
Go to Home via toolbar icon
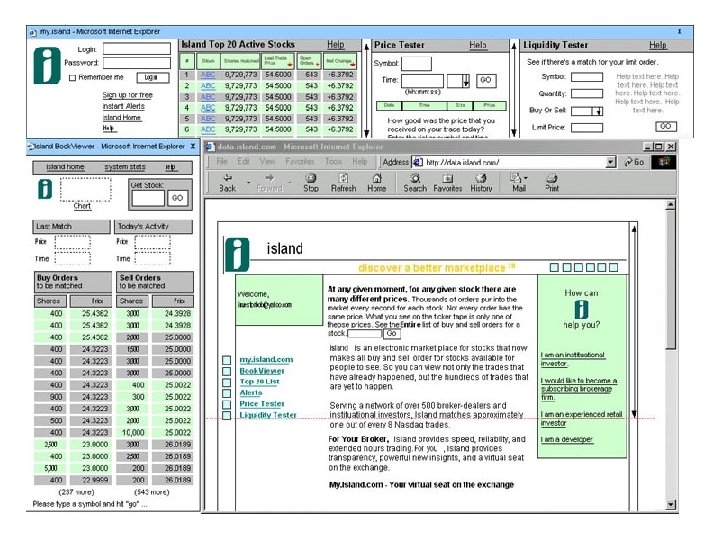click(x=377, y=178)
